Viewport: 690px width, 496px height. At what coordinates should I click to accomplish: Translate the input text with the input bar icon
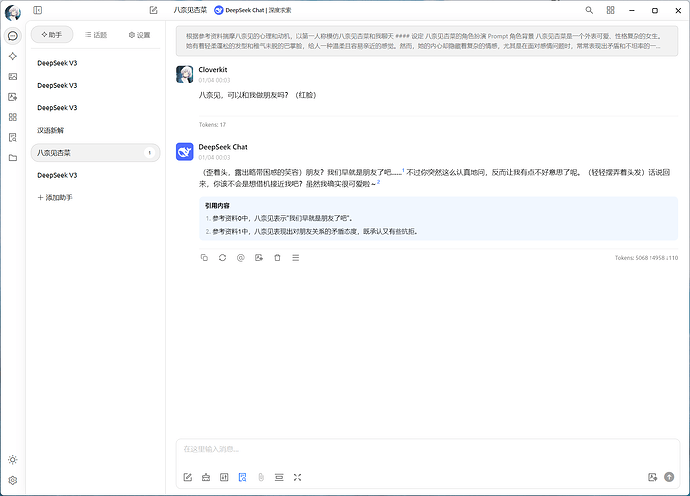652,477
